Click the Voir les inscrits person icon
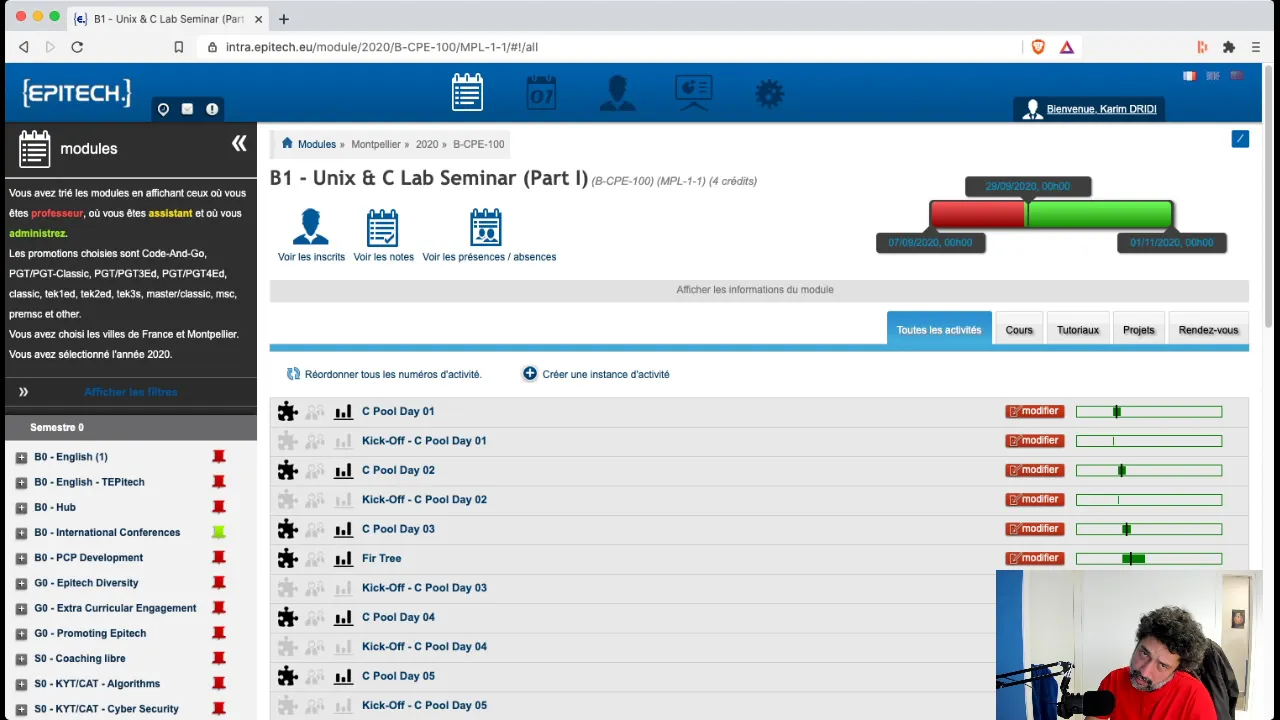Viewport: 1280px width, 720px height. pos(310,226)
